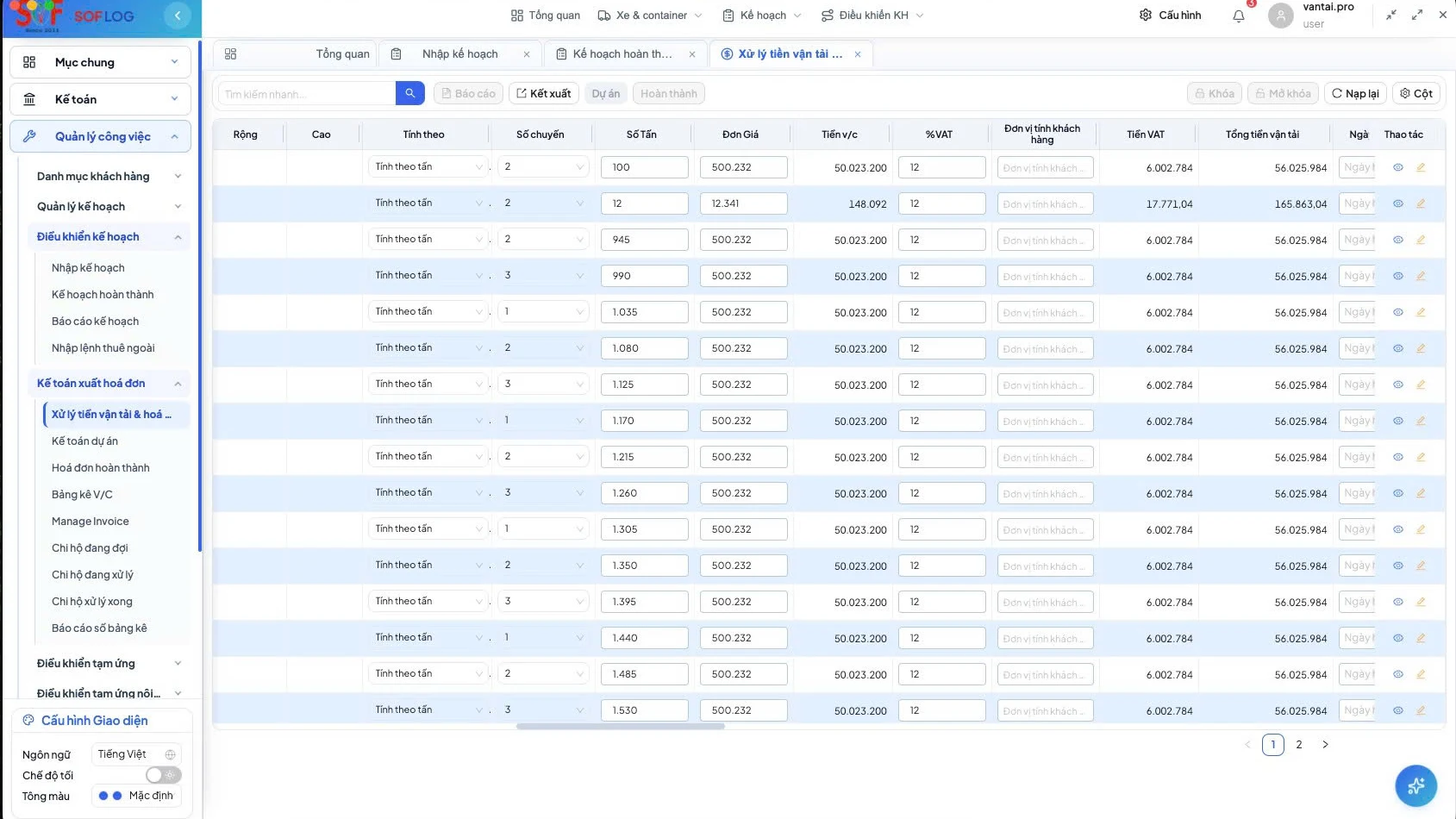Open the notifications bell
This screenshot has width=1456, height=819.
point(1239,16)
